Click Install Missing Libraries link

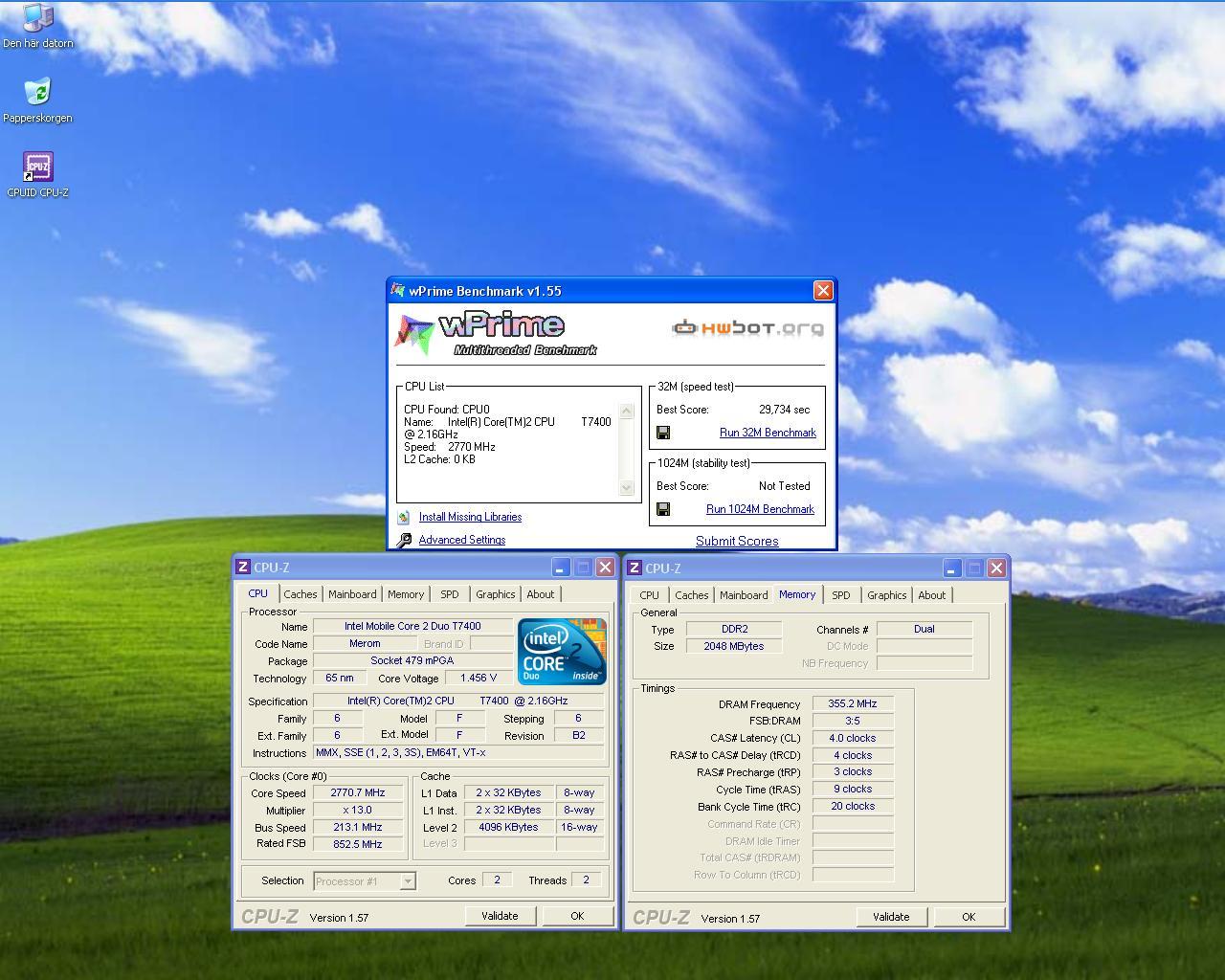[470, 517]
